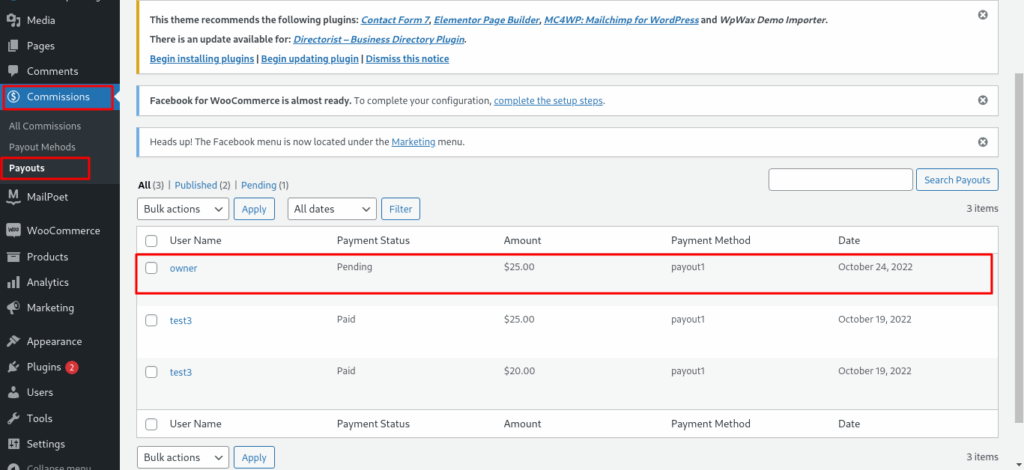Click the WooCommerce icon in sidebar
Screen dimensions: 1024x470
tap(14, 230)
